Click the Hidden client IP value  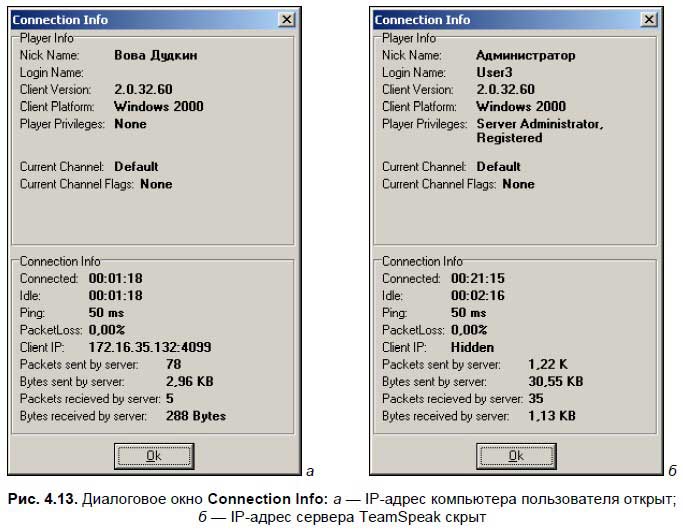tap(472, 347)
